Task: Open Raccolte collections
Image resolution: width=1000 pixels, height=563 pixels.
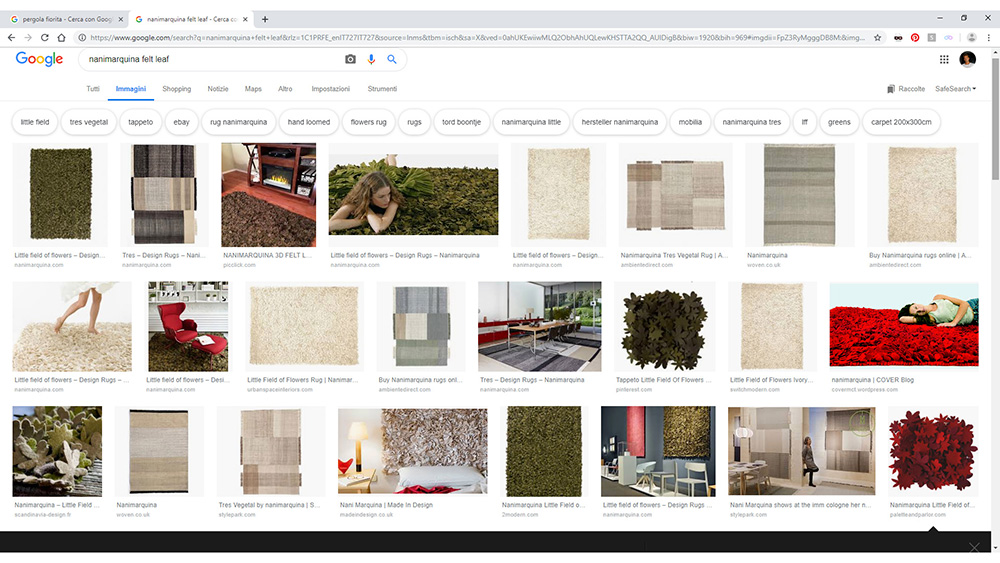Action: pos(906,89)
